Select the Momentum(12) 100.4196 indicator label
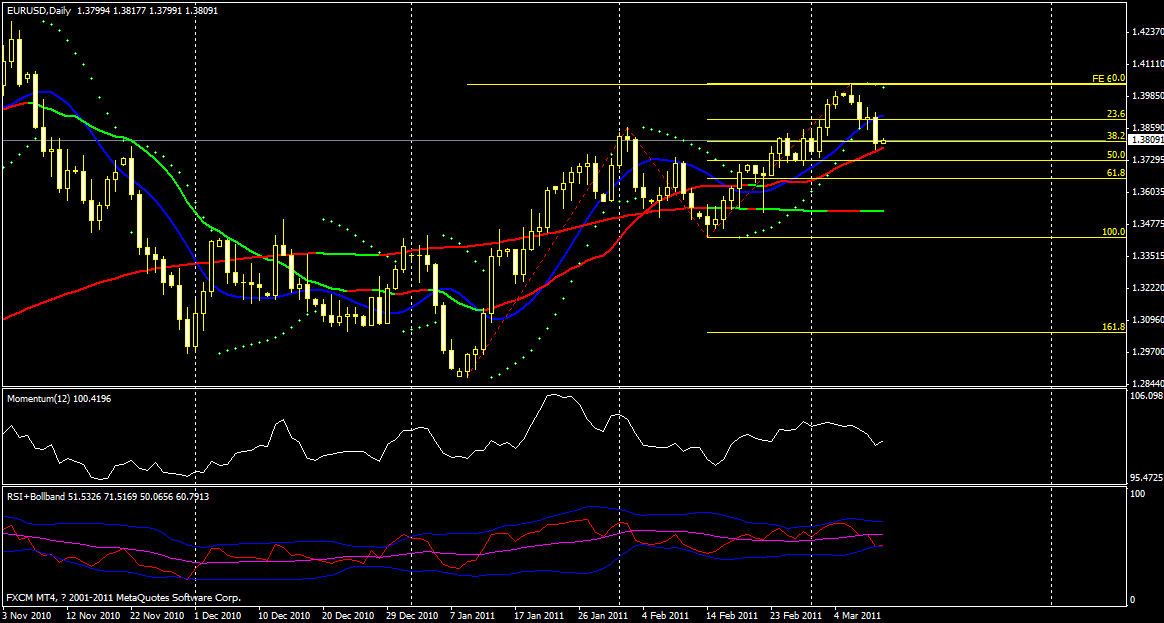Viewport: 1164px width, 623px height. pos(59,399)
